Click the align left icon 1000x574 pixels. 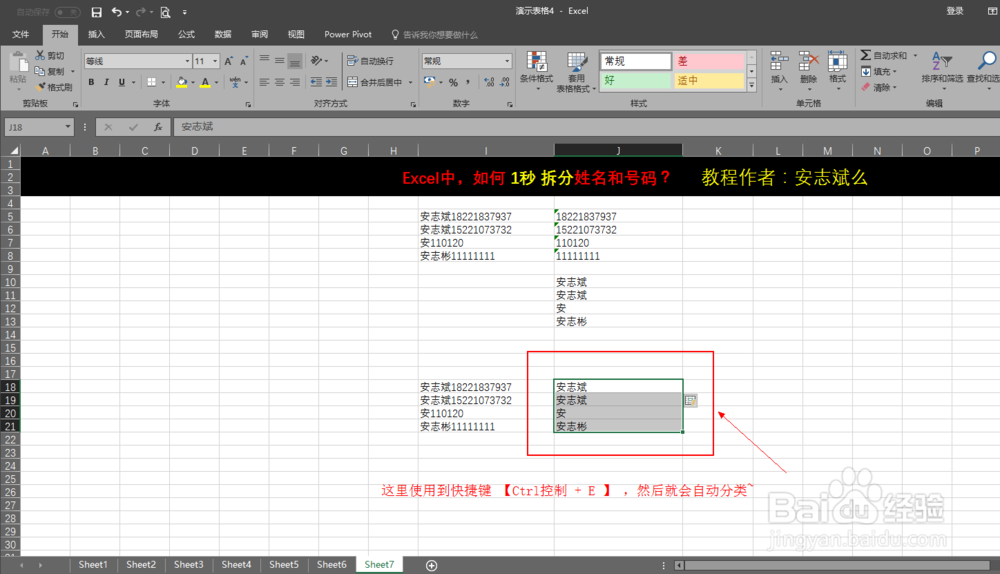point(264,82)
